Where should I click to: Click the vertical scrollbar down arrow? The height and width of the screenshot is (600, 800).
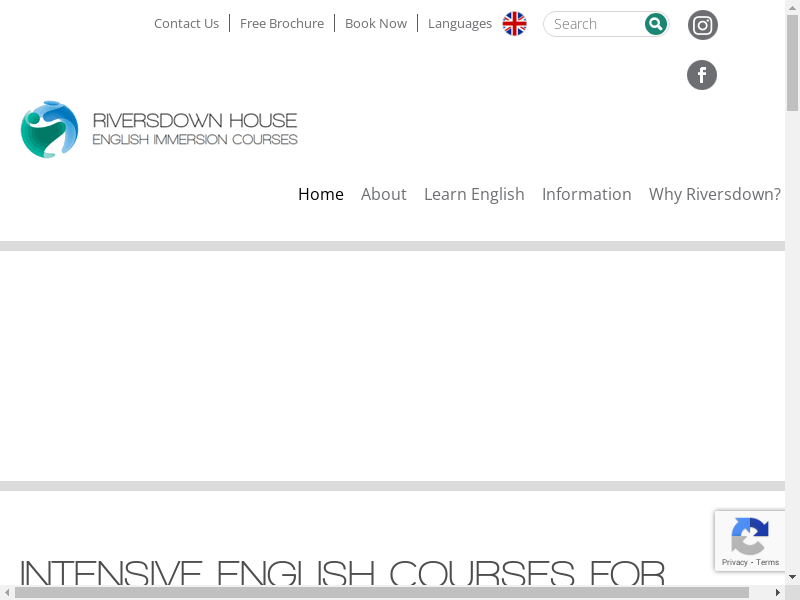click(x=792, y=577)
